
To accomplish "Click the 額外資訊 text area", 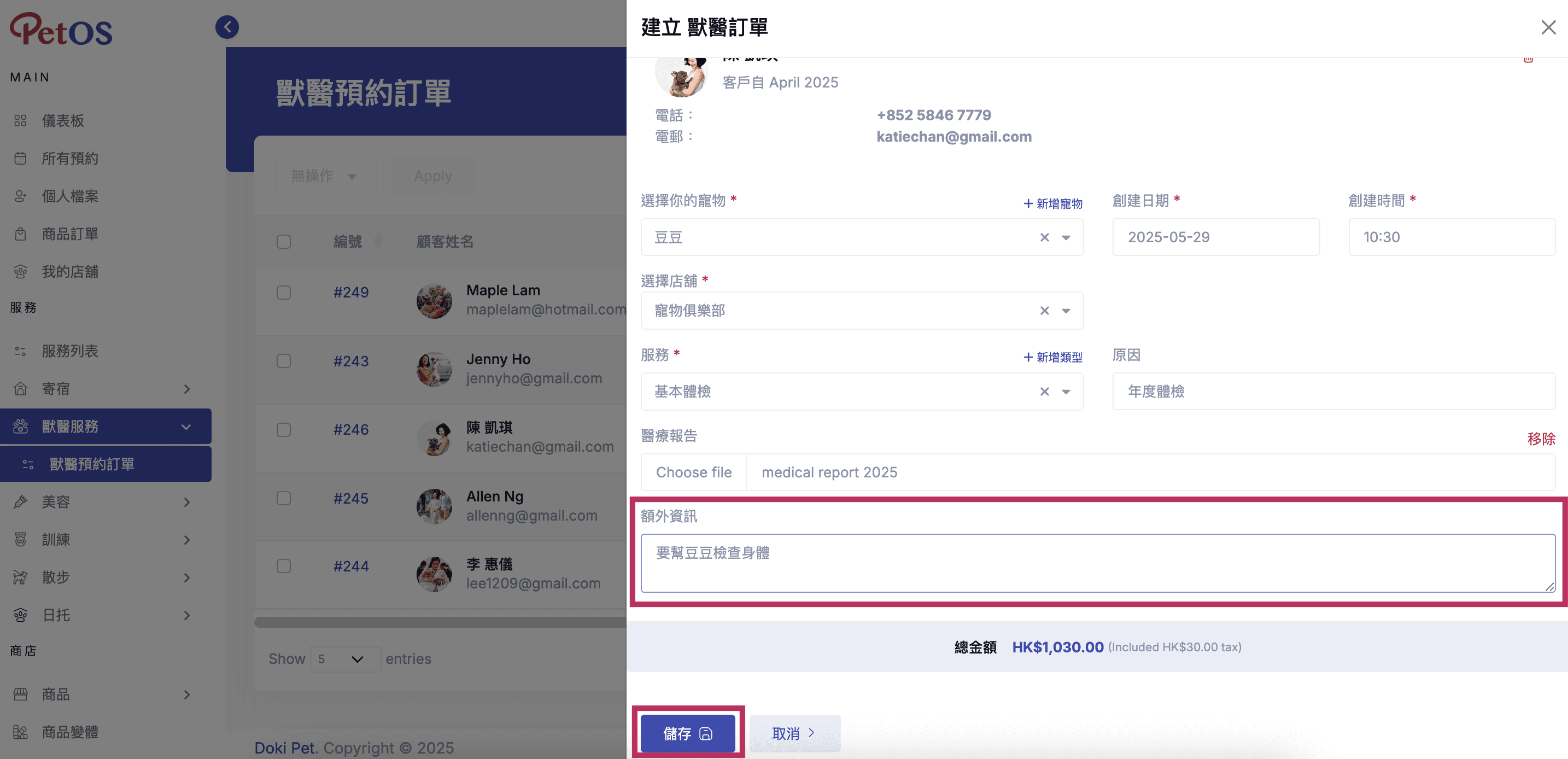I will coord(1097,563).
